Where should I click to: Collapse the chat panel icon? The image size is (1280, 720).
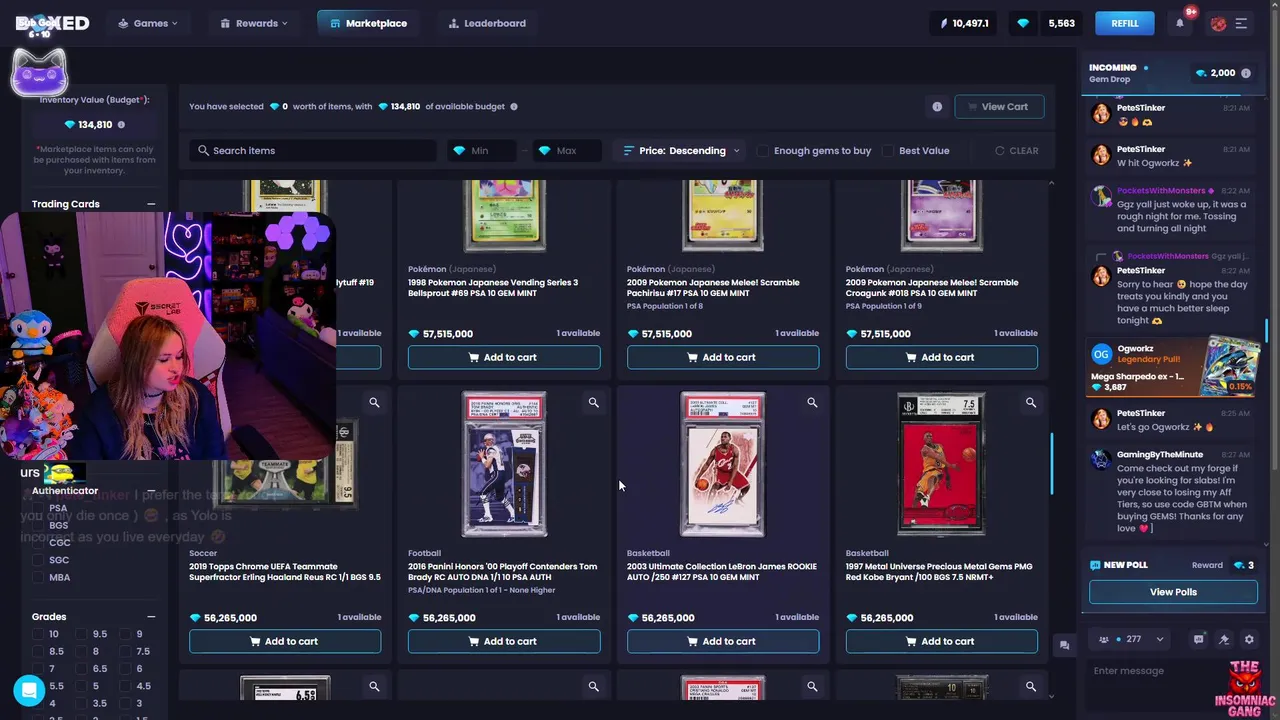pos(1064,646)
